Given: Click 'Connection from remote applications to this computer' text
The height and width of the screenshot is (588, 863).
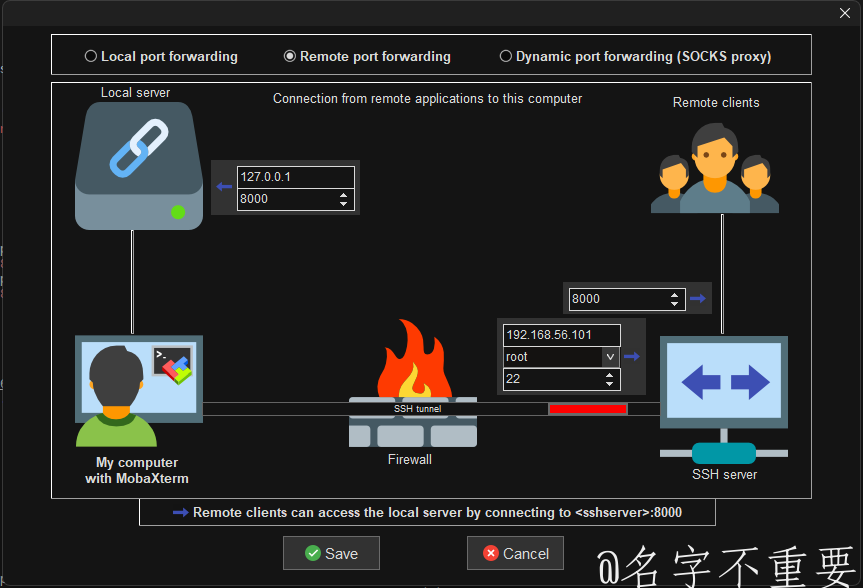Looking at the screenshot, I should point(427,99).
